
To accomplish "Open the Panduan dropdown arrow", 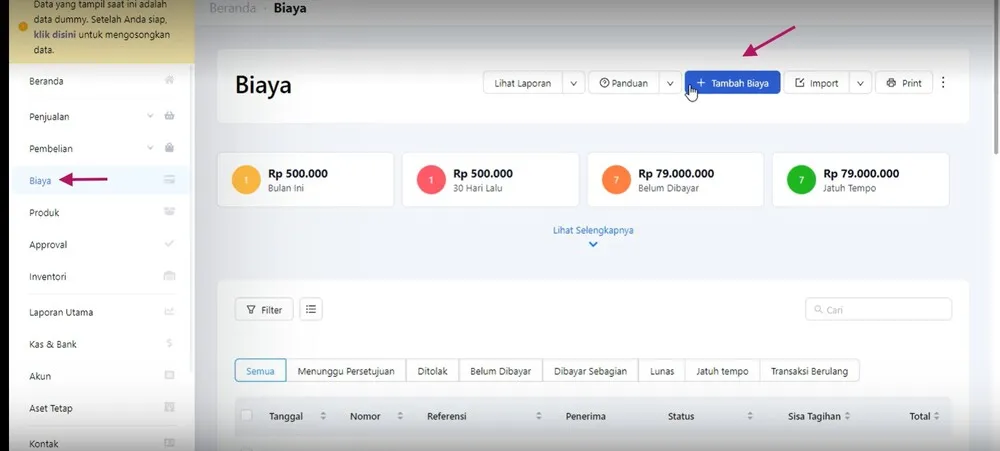I will (x=670, y=83).
